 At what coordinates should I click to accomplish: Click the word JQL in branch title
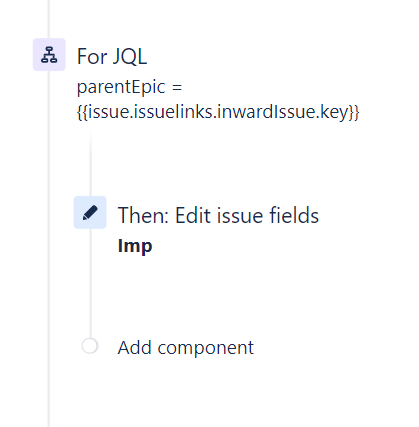(130, 56)
